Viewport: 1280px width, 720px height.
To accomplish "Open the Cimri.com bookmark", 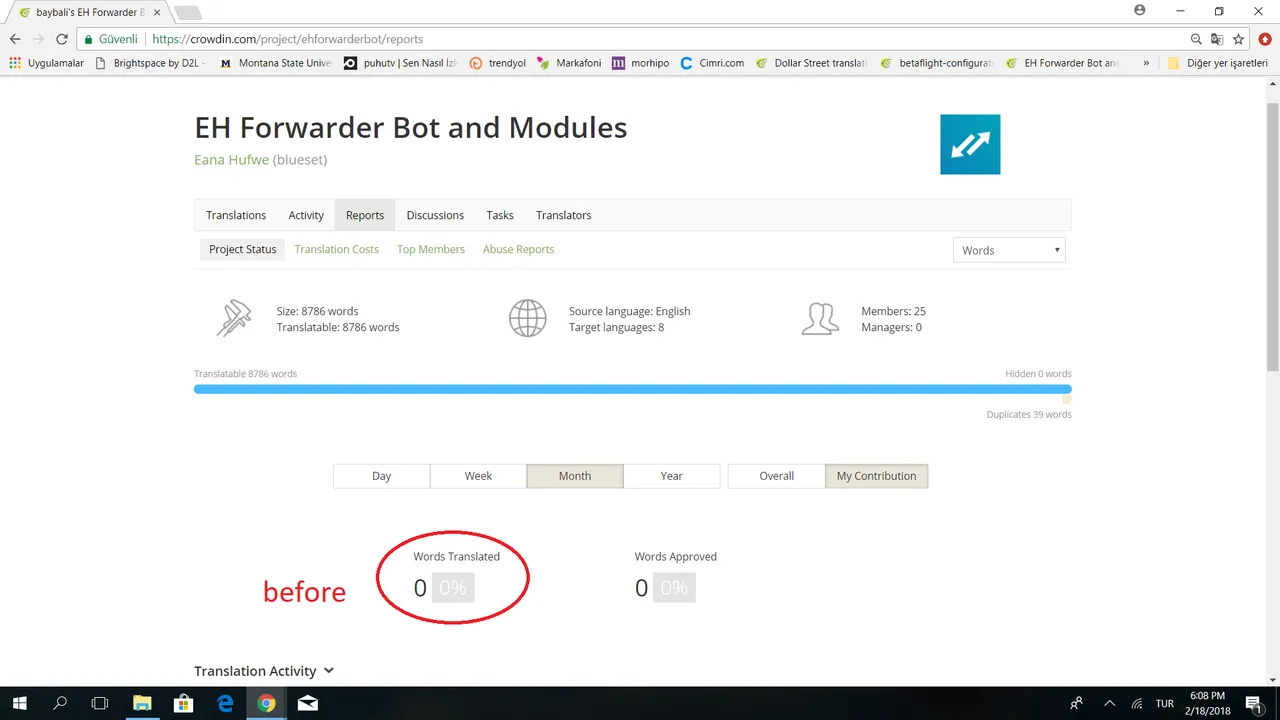I will pyautogui.click(x=712, y=63).
